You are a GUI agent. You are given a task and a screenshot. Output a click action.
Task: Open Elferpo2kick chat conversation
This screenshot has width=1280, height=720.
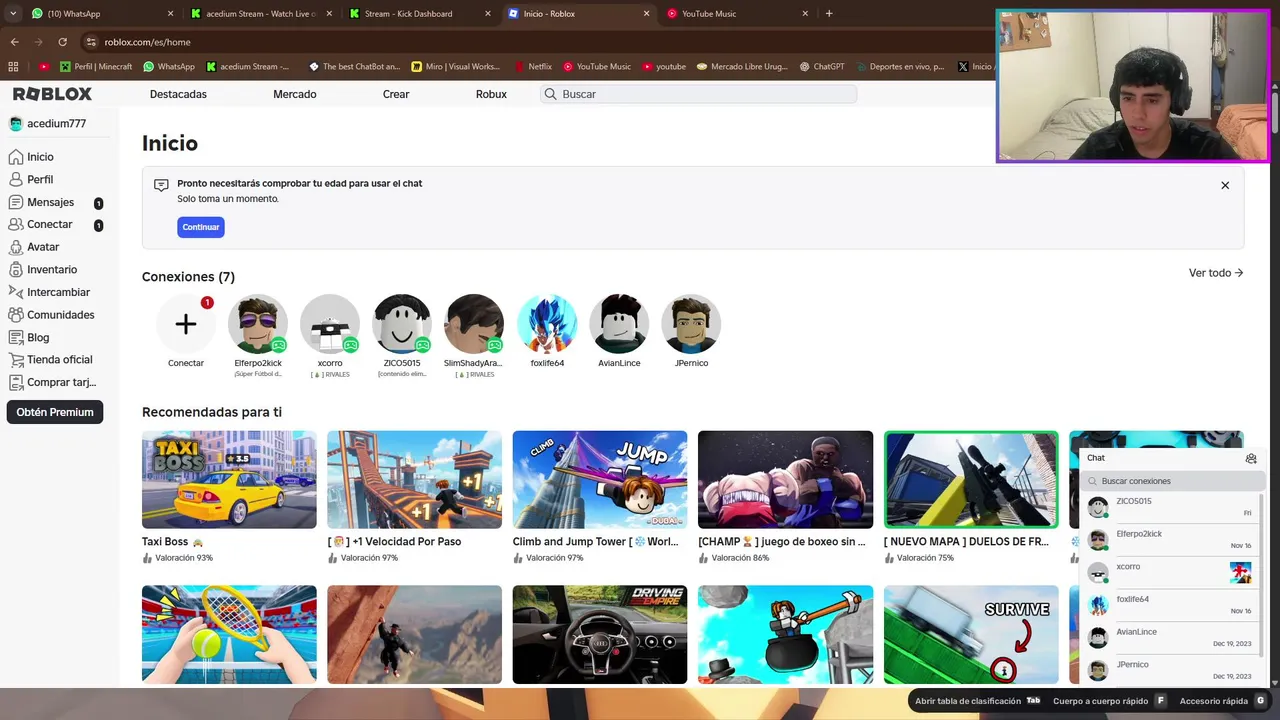pos(1170,540)
